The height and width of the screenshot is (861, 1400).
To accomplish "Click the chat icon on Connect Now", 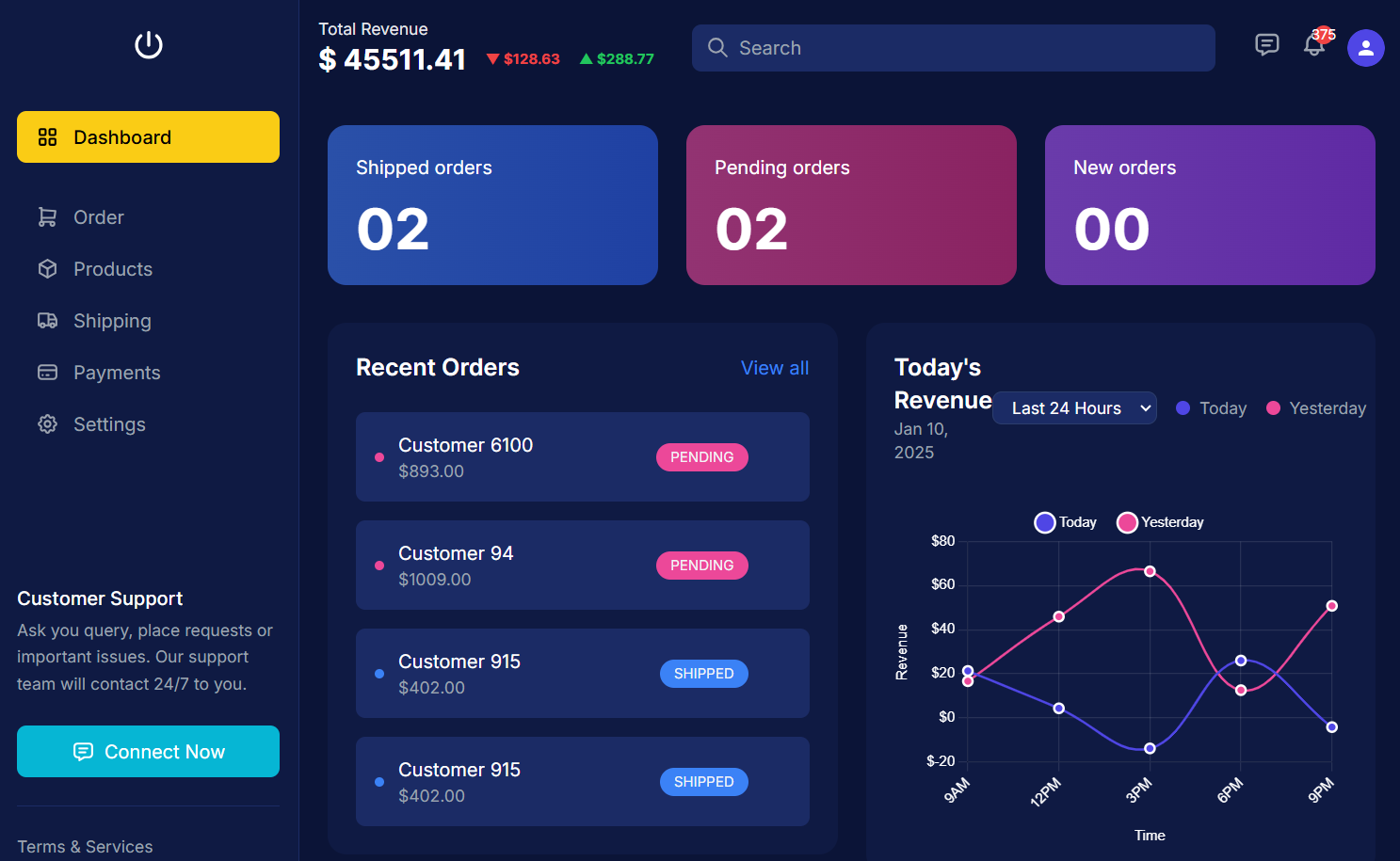I will click(x=83, y=752).
